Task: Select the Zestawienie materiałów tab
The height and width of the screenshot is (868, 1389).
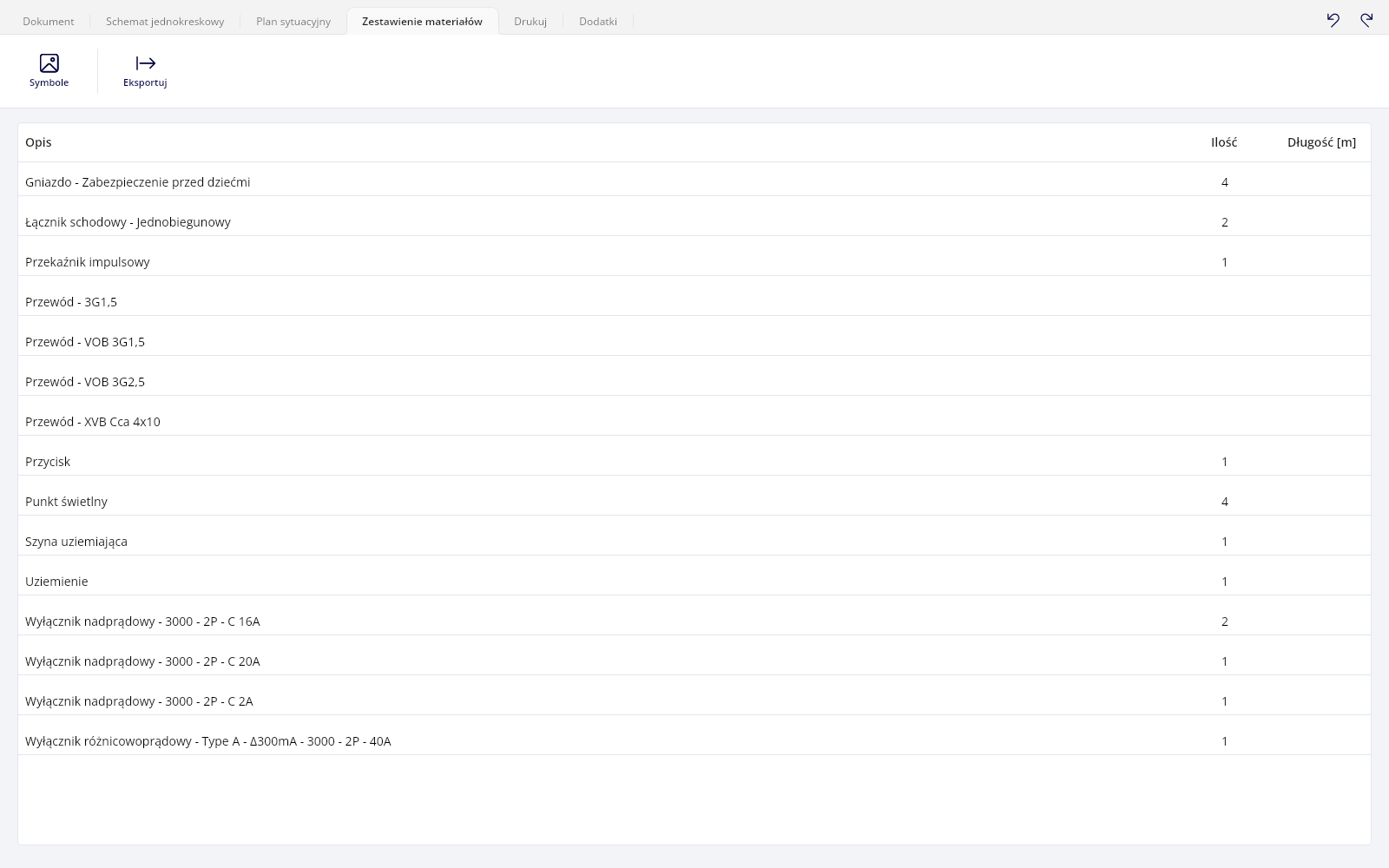Action: 422,21
